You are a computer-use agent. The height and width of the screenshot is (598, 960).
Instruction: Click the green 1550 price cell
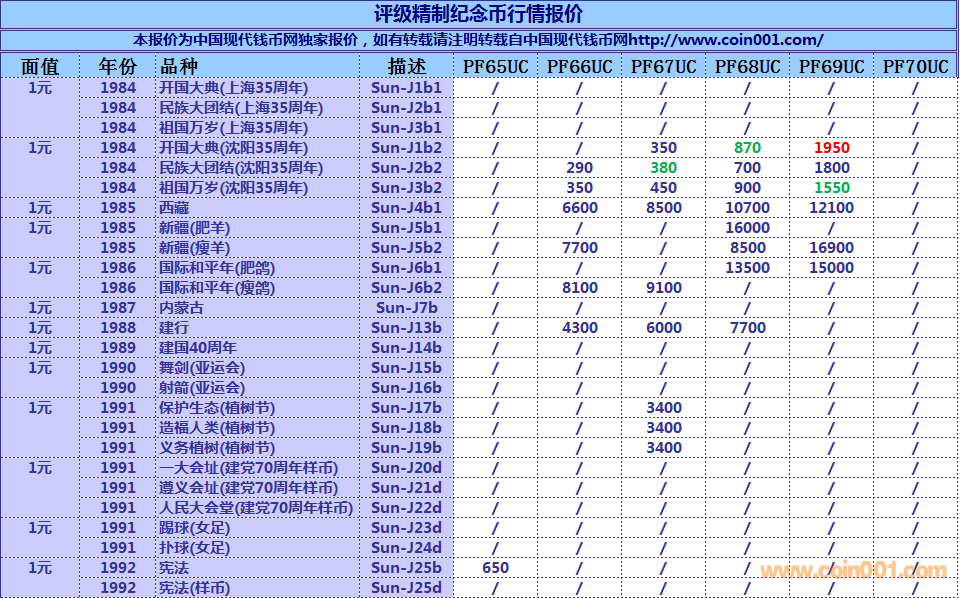pos(831,188)
